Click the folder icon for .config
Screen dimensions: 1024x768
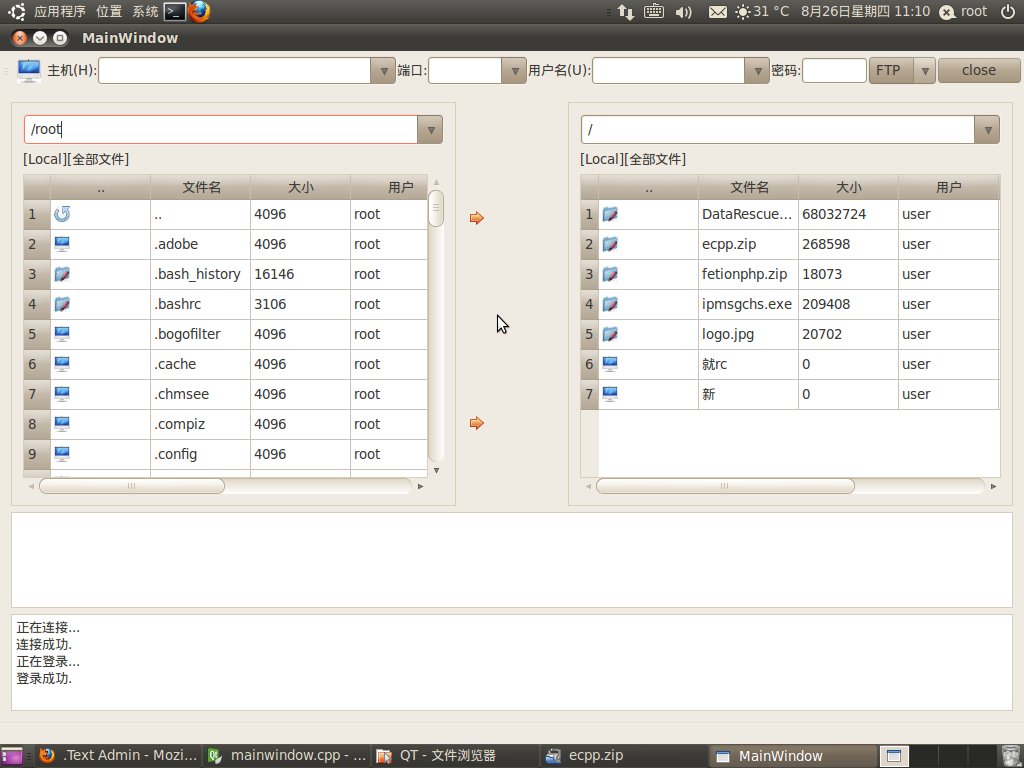62,455
